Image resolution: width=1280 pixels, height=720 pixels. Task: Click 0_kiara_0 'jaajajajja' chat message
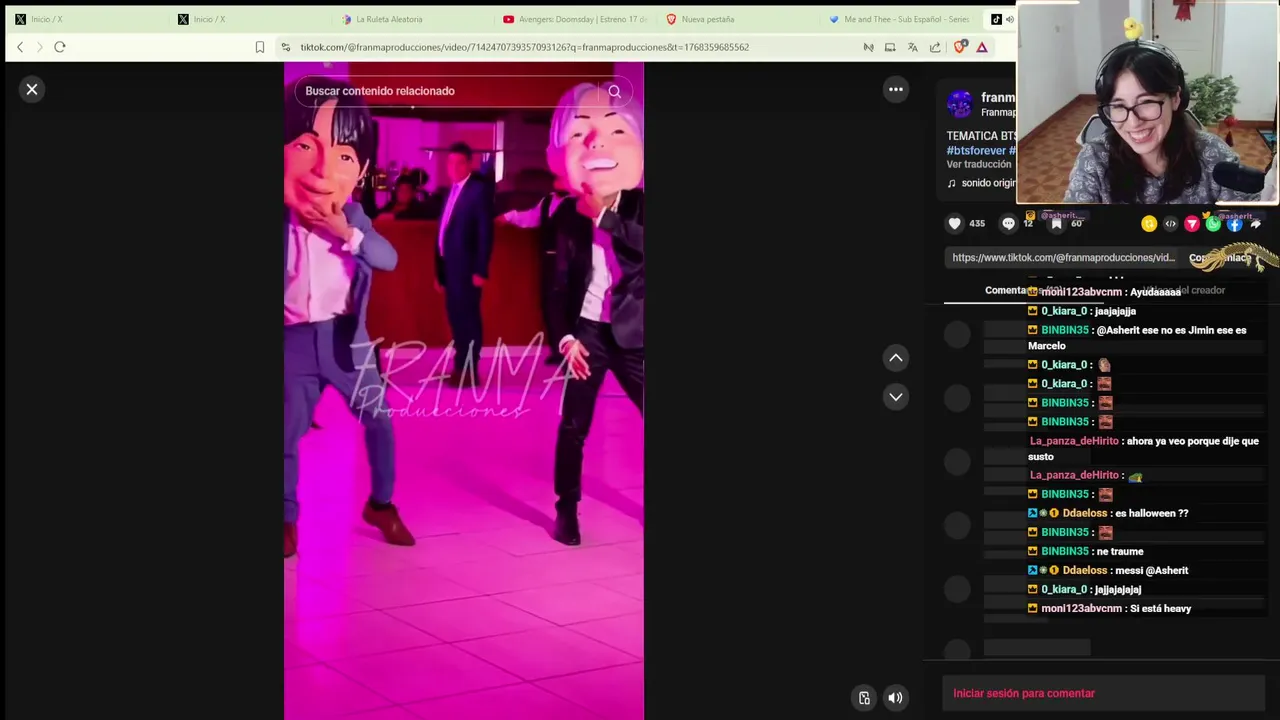pyautogui.click(x=1082, y=311)
